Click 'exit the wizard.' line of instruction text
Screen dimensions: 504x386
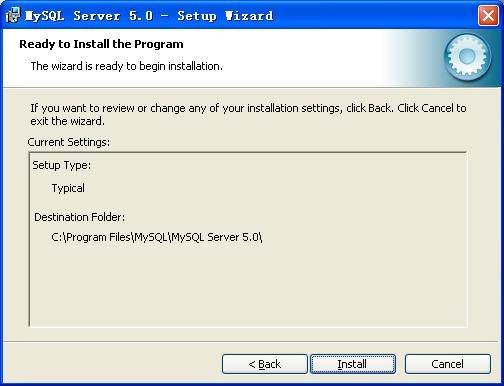coord(68,121)
